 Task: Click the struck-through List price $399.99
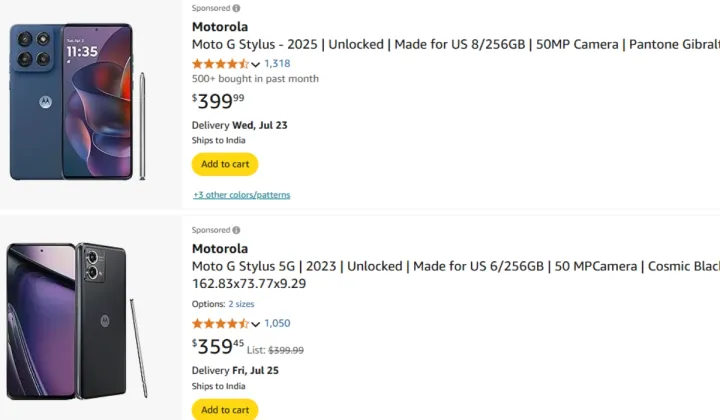pos(286,351)
